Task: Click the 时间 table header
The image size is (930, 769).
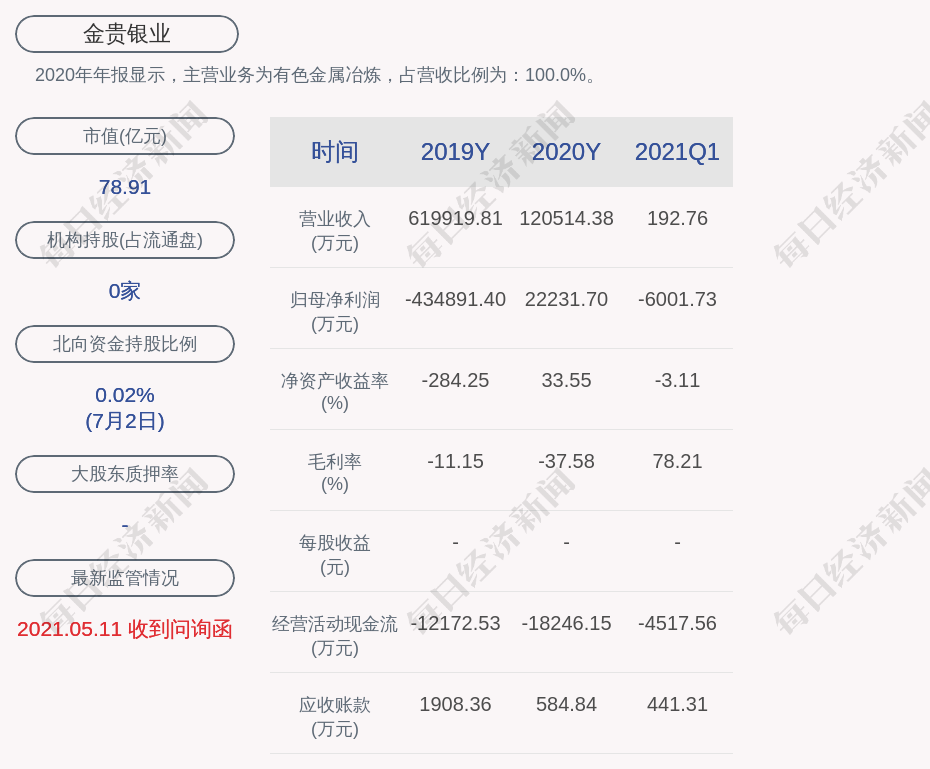Action: pos(335,152)
